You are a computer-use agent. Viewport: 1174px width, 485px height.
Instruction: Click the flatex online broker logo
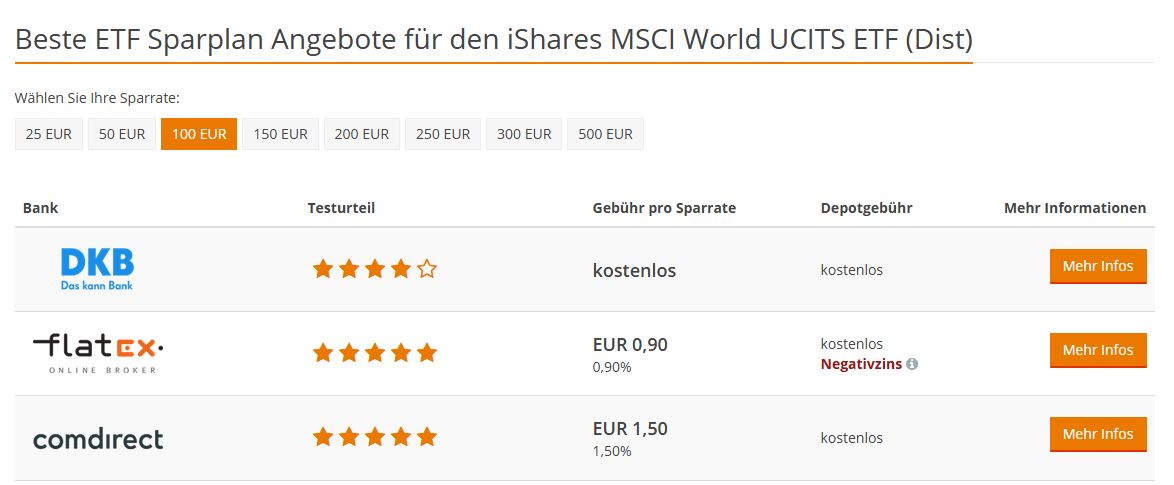[97, 353]
